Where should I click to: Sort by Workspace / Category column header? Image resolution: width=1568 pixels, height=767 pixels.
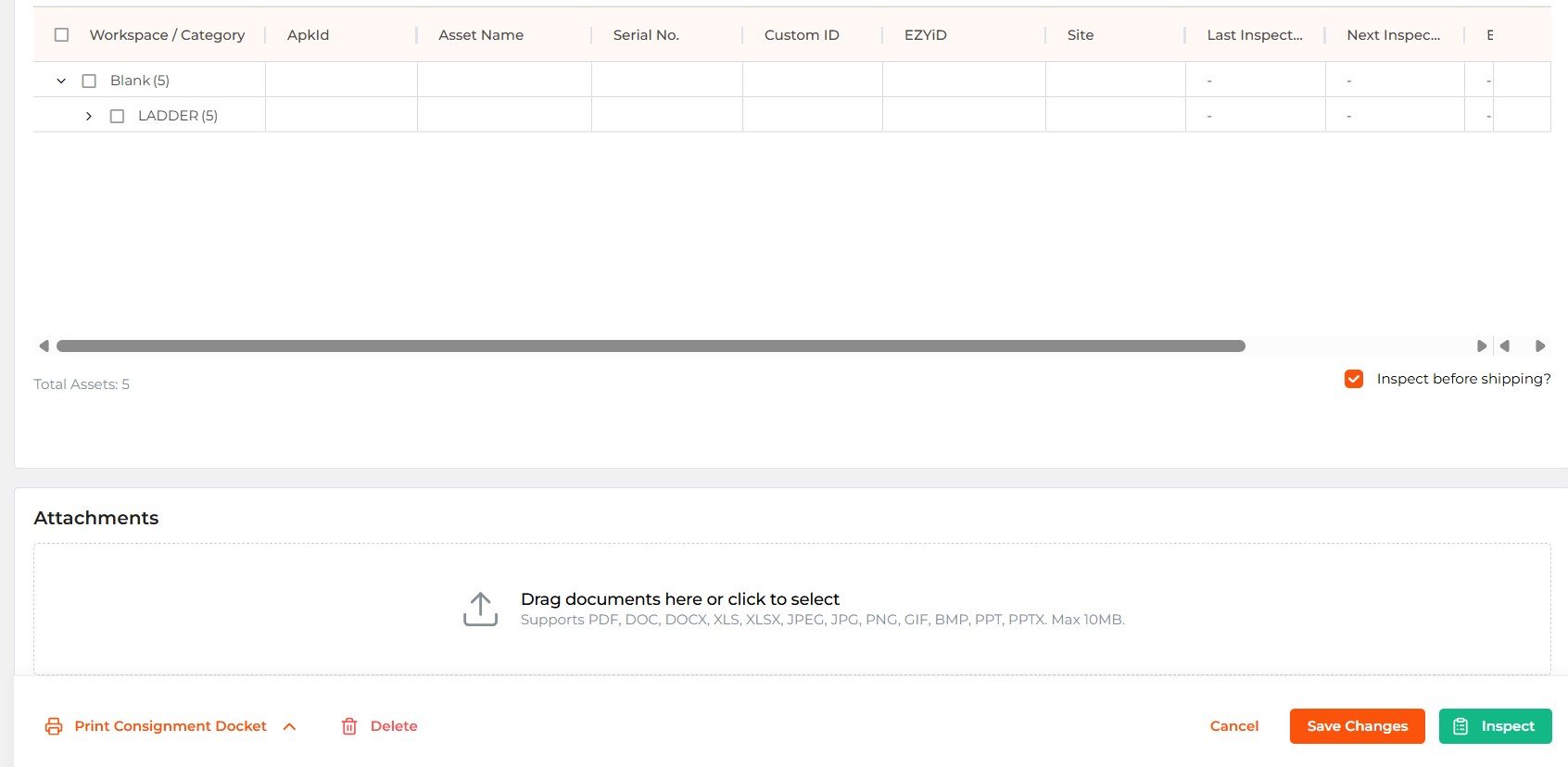click(167, 35)
